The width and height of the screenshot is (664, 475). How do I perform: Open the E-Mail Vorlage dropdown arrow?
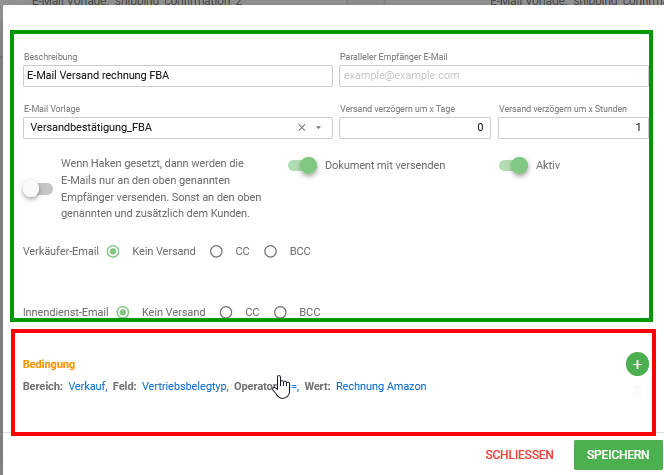(318, 127)
